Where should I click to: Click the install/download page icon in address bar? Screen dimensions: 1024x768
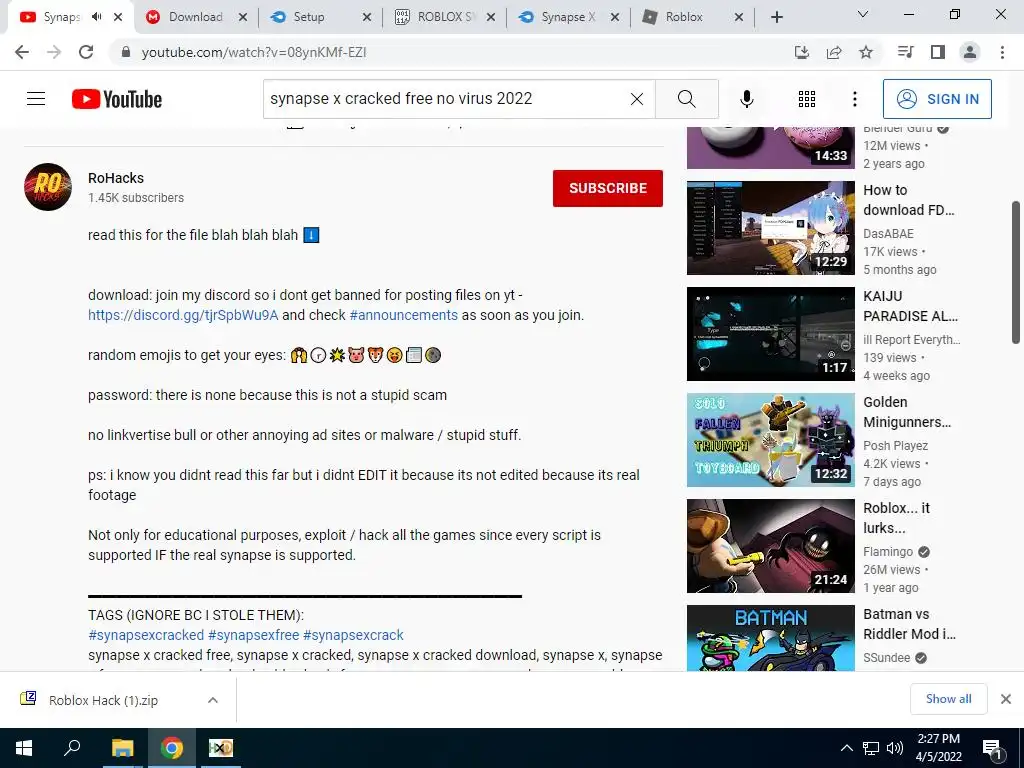[x=801, y=52]
